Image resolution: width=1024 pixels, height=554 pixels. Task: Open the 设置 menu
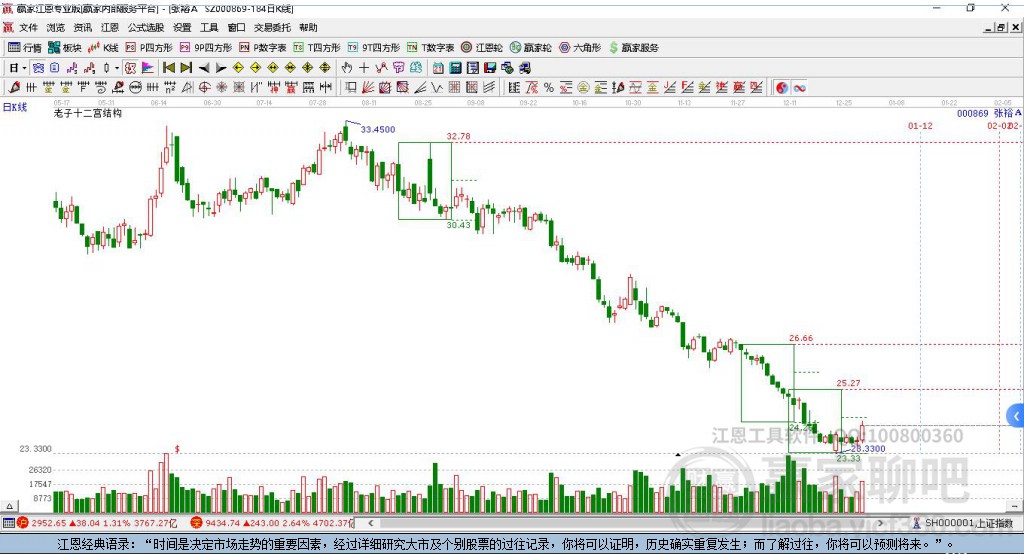[x=182, y=27]
